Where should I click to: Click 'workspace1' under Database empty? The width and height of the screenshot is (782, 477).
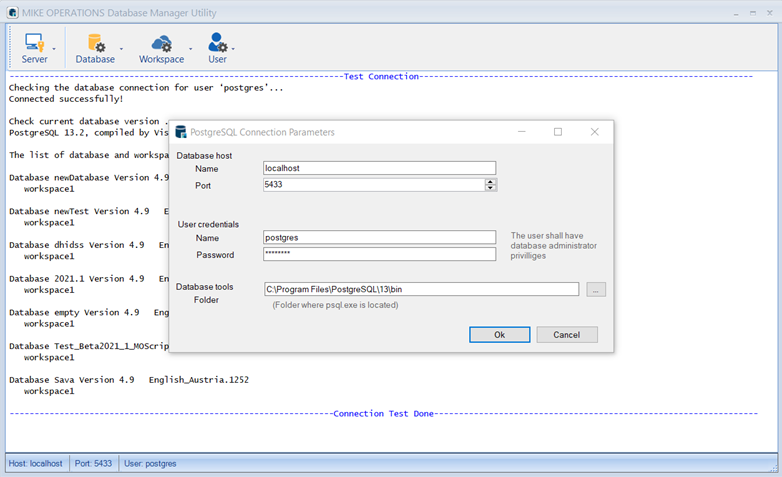point(49,324)
